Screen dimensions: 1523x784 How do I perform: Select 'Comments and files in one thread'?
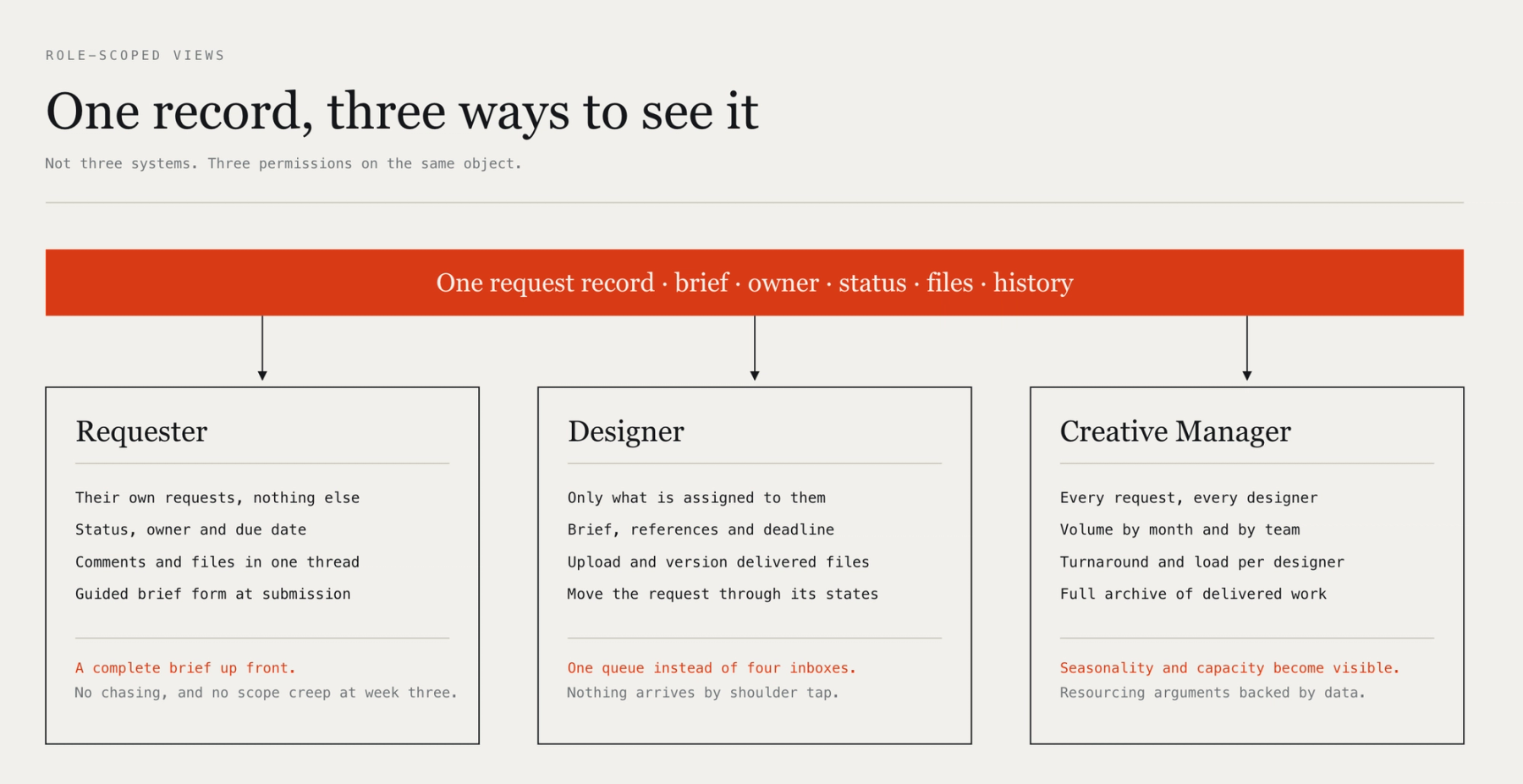pyautogui.click(x=217, y=562)
